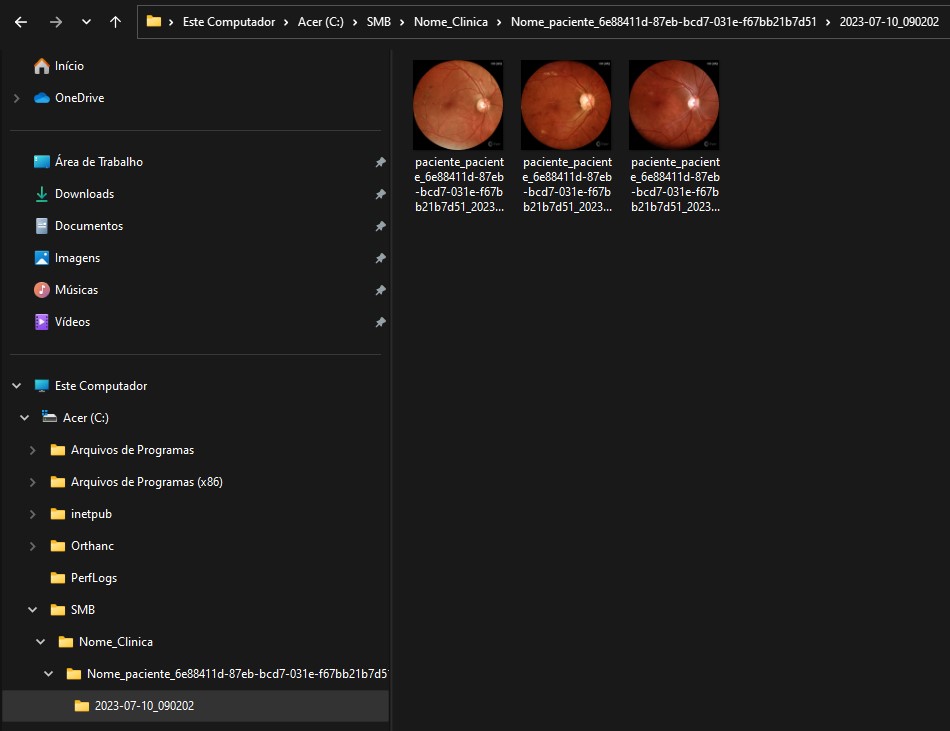The width and height of the screenshot is (950, 731).
Task: Expand the Orthanc folder node
Action: (x=33, y=546)
